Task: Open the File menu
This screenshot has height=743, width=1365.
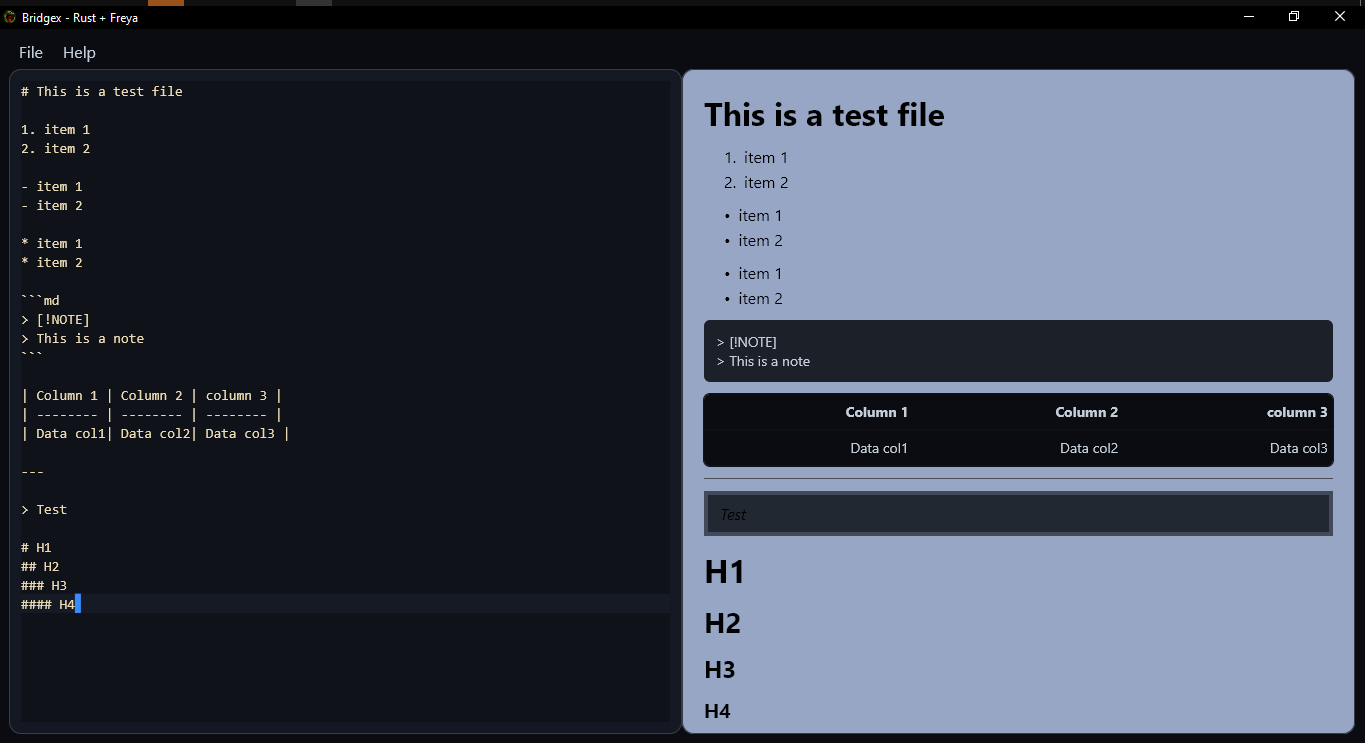Action: pos(31,53)
